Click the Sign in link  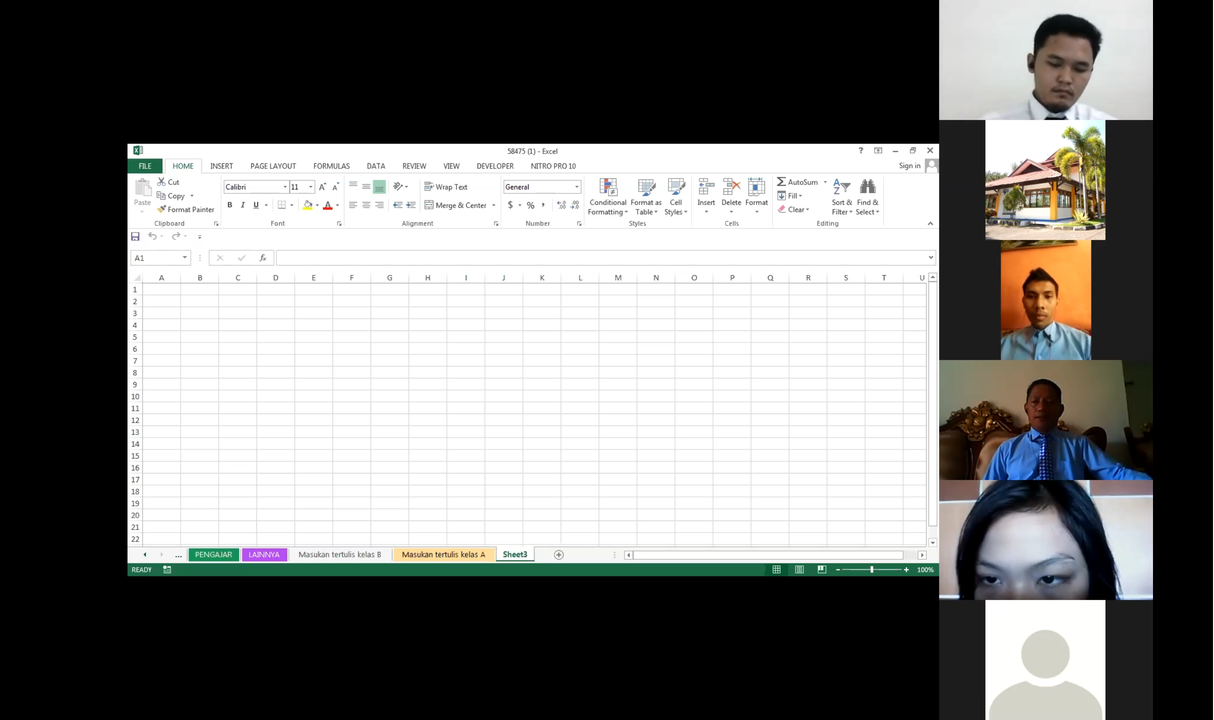click(x=909, y=166)
